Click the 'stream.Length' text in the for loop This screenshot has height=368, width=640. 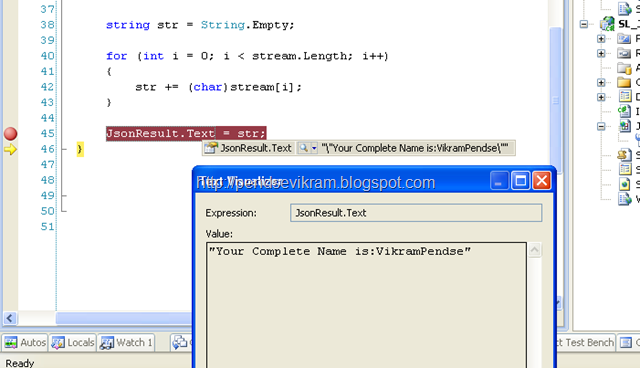click(x=302, y=56)
